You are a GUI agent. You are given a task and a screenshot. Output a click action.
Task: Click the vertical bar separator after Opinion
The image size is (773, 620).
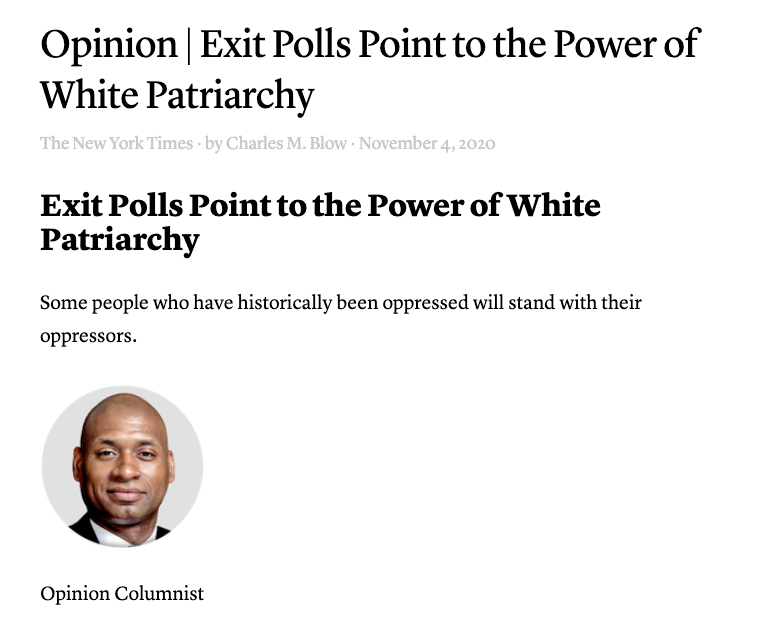click(x=189, y=45)
